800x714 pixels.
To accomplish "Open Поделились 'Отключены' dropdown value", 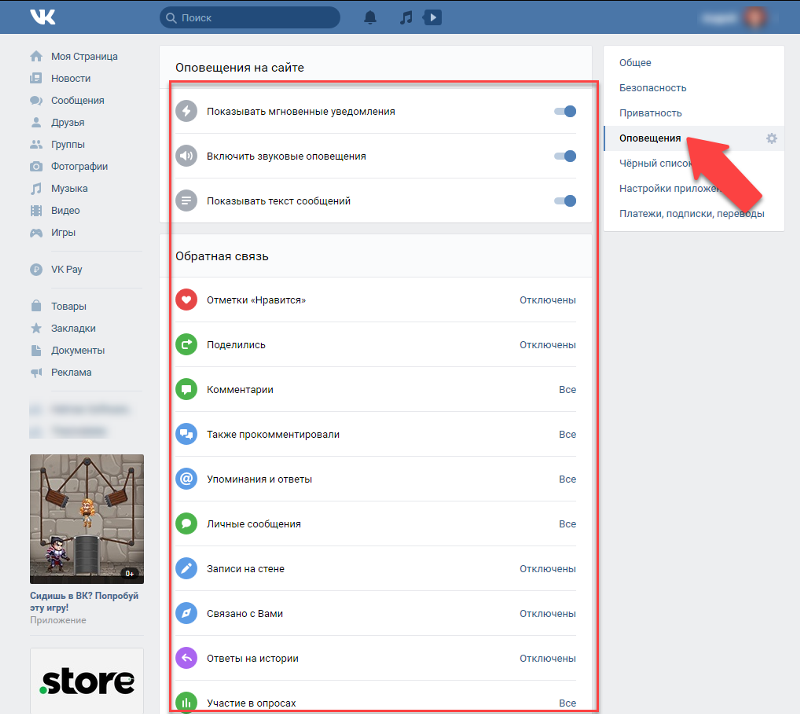I will 547,345.
